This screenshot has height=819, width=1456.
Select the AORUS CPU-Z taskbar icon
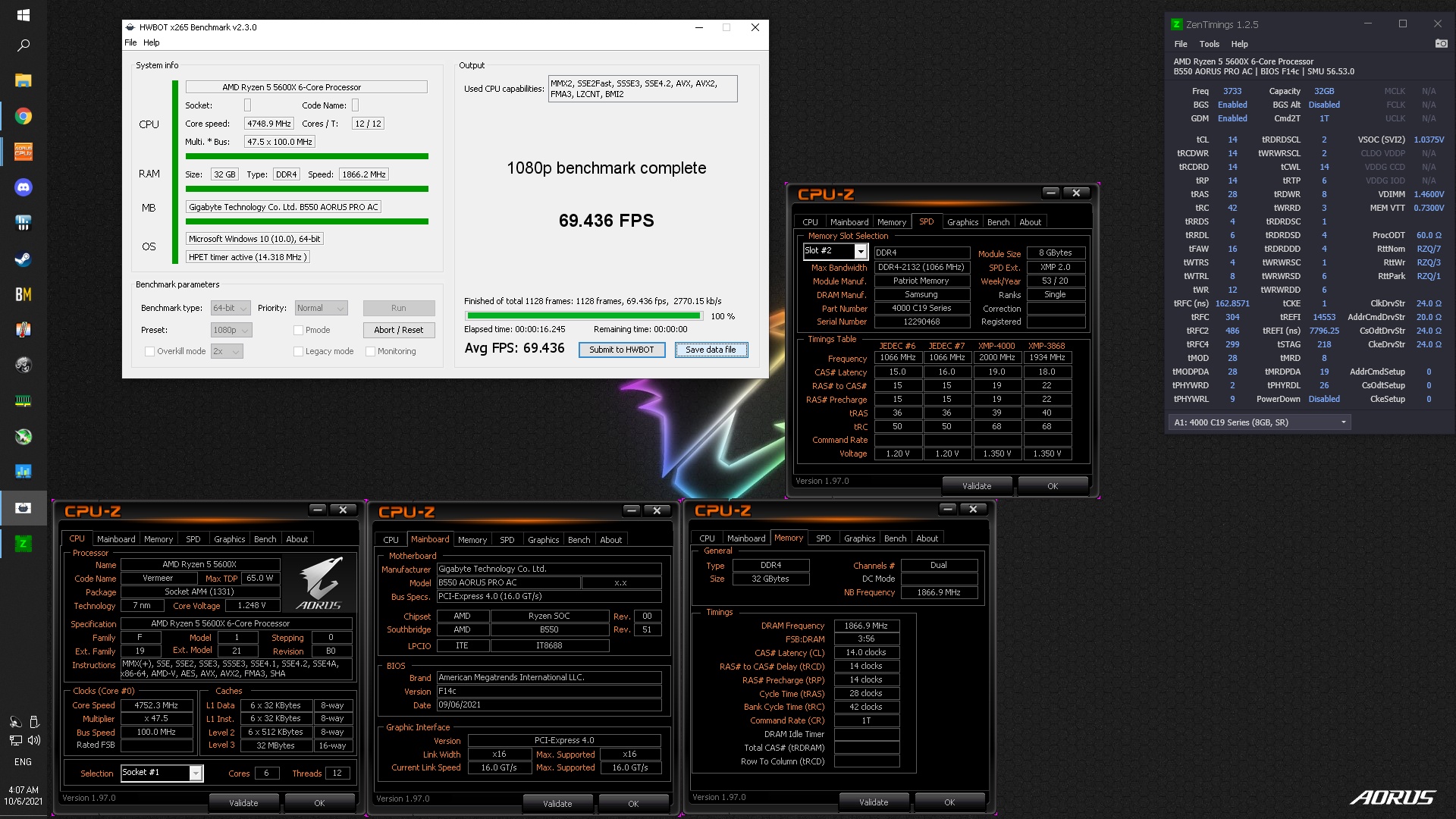tap(23, 152)
